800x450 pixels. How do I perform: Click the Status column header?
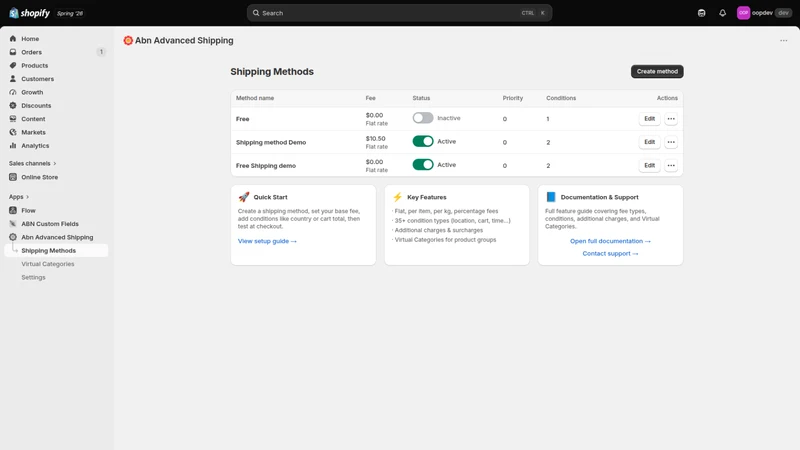[421, 98]
